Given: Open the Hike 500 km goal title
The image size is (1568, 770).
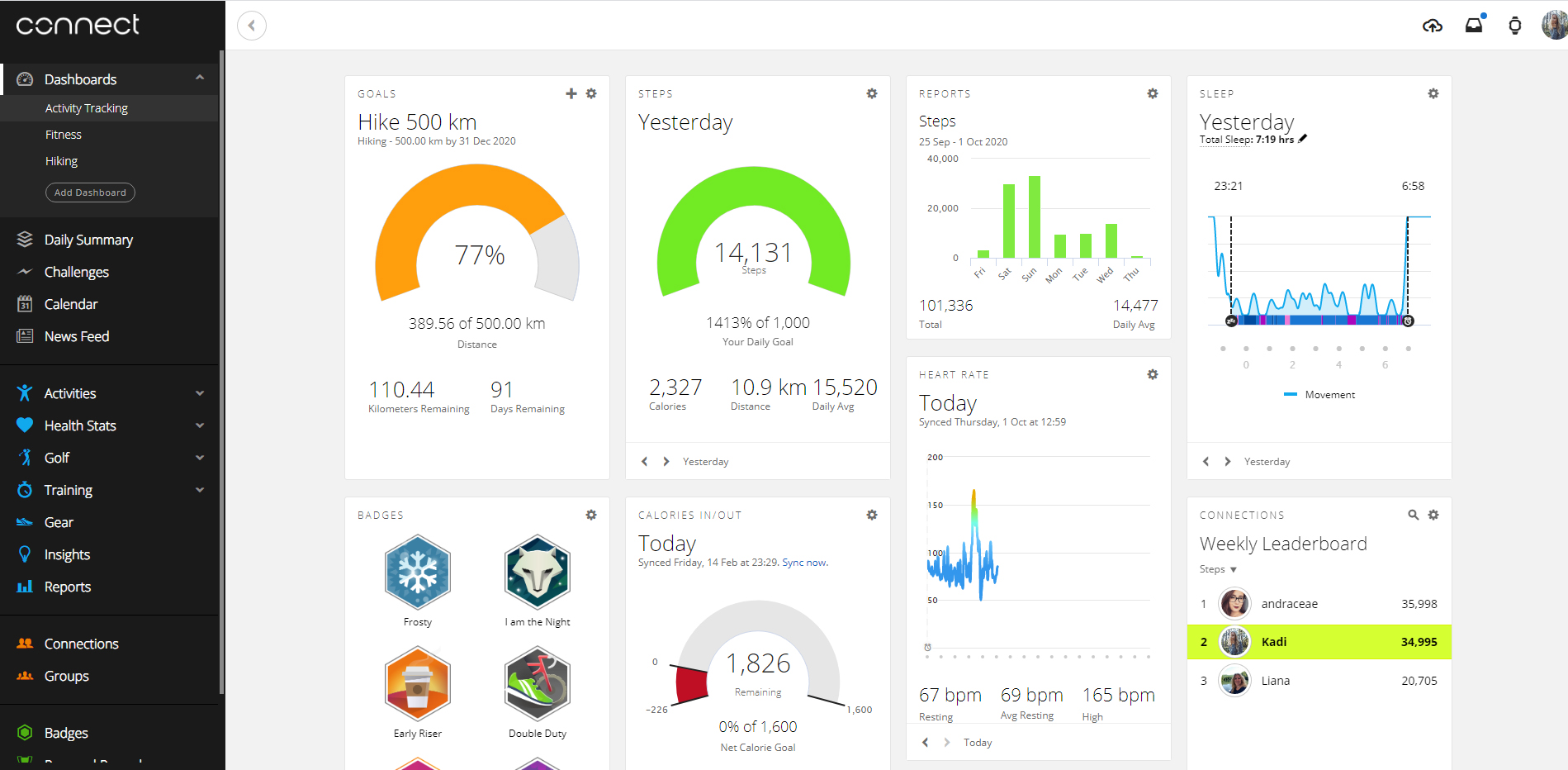Looking at the screenshot, I should (417, 122).
